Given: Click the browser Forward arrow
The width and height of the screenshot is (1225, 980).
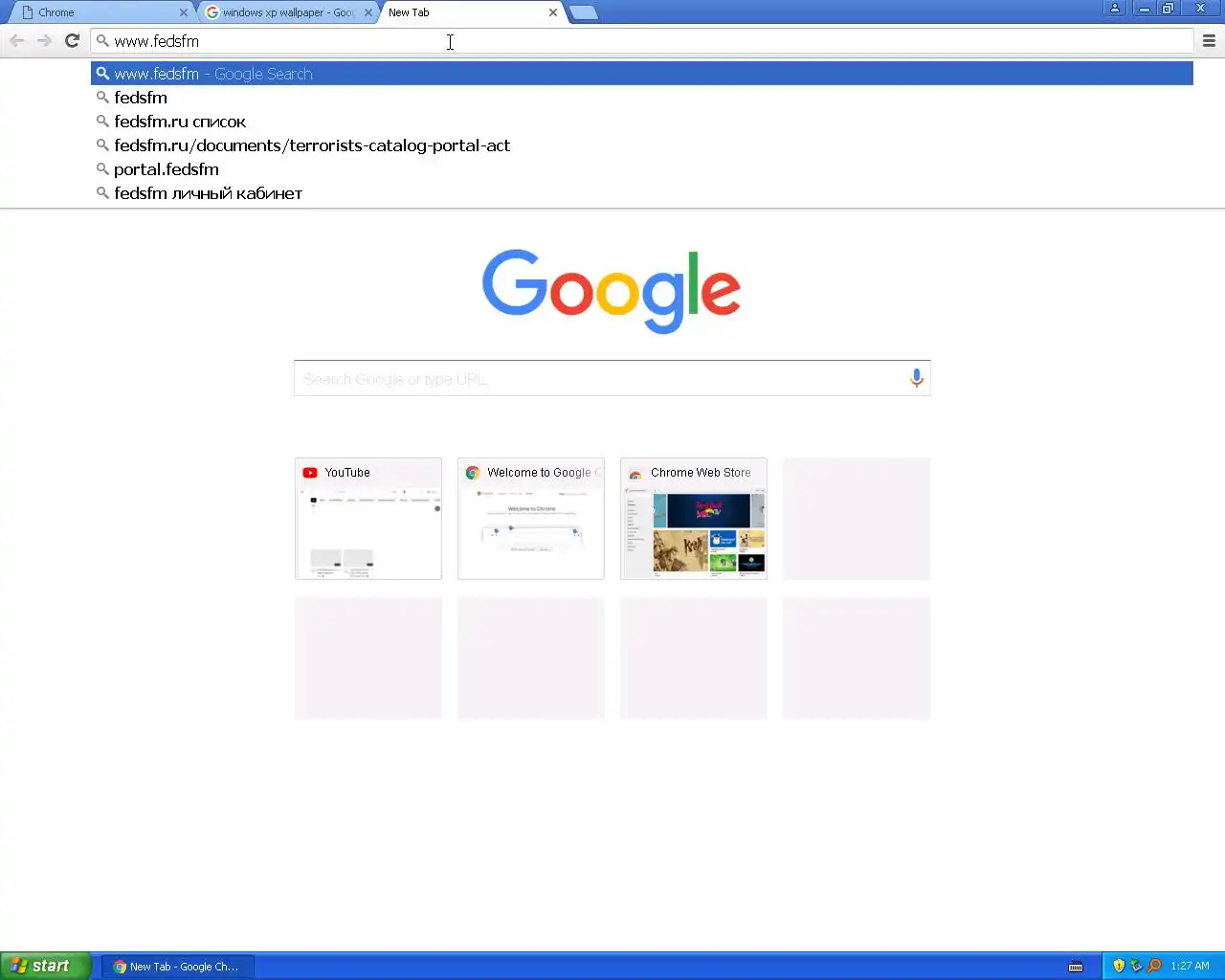Looking at the screenshot, I should pyautogui.click(x=44, y=40).
